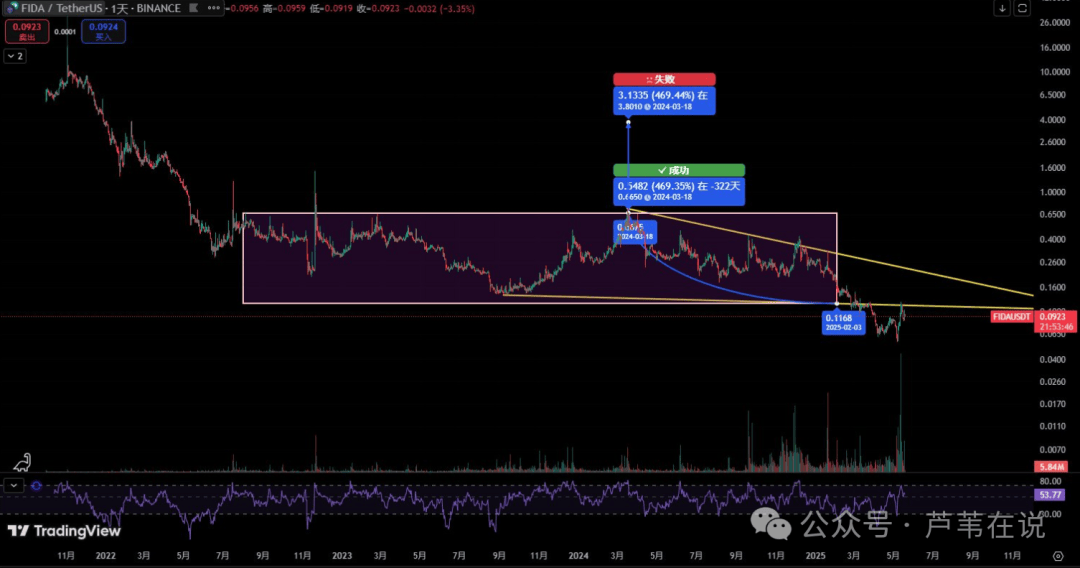Open the 1天 interval selector in title
1080x568 pixels.
122,8
